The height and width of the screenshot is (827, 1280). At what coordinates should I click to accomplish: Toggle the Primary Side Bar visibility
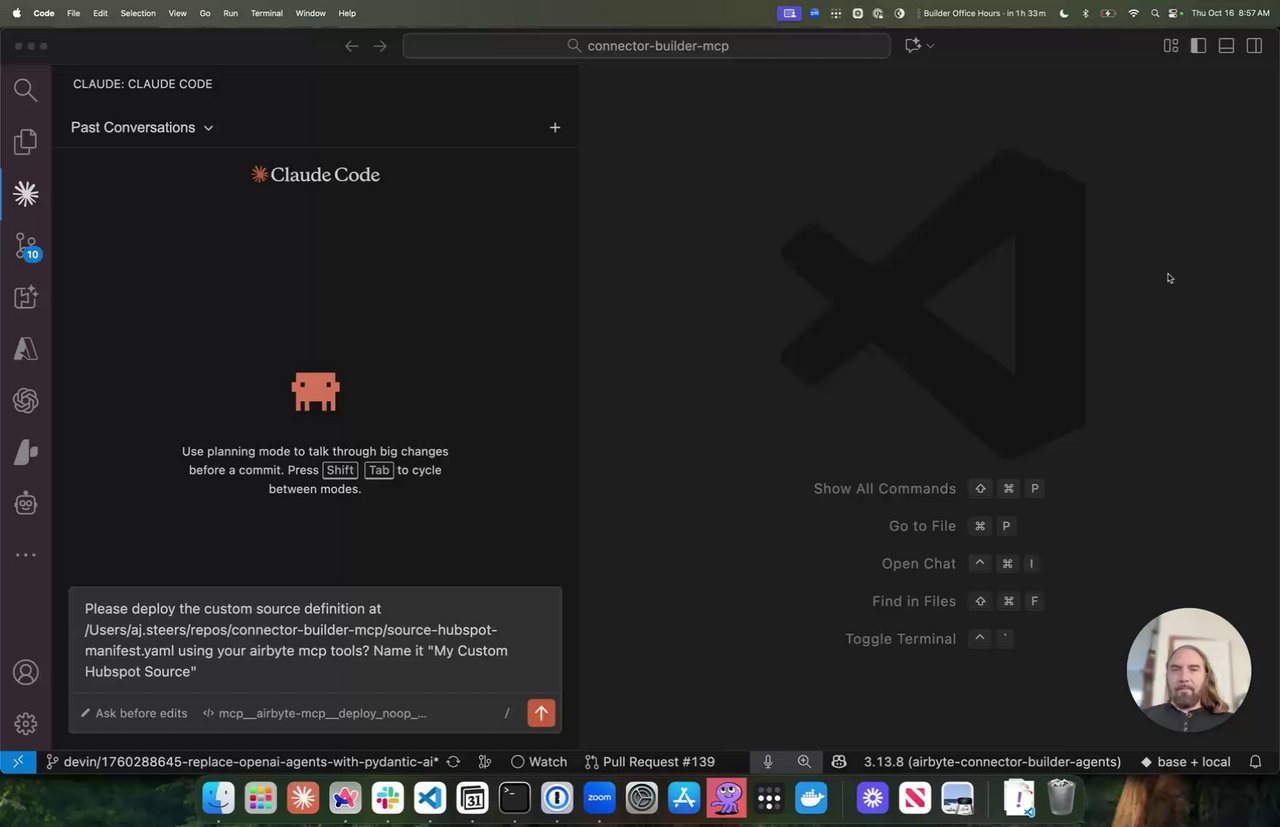point(1198,46)
